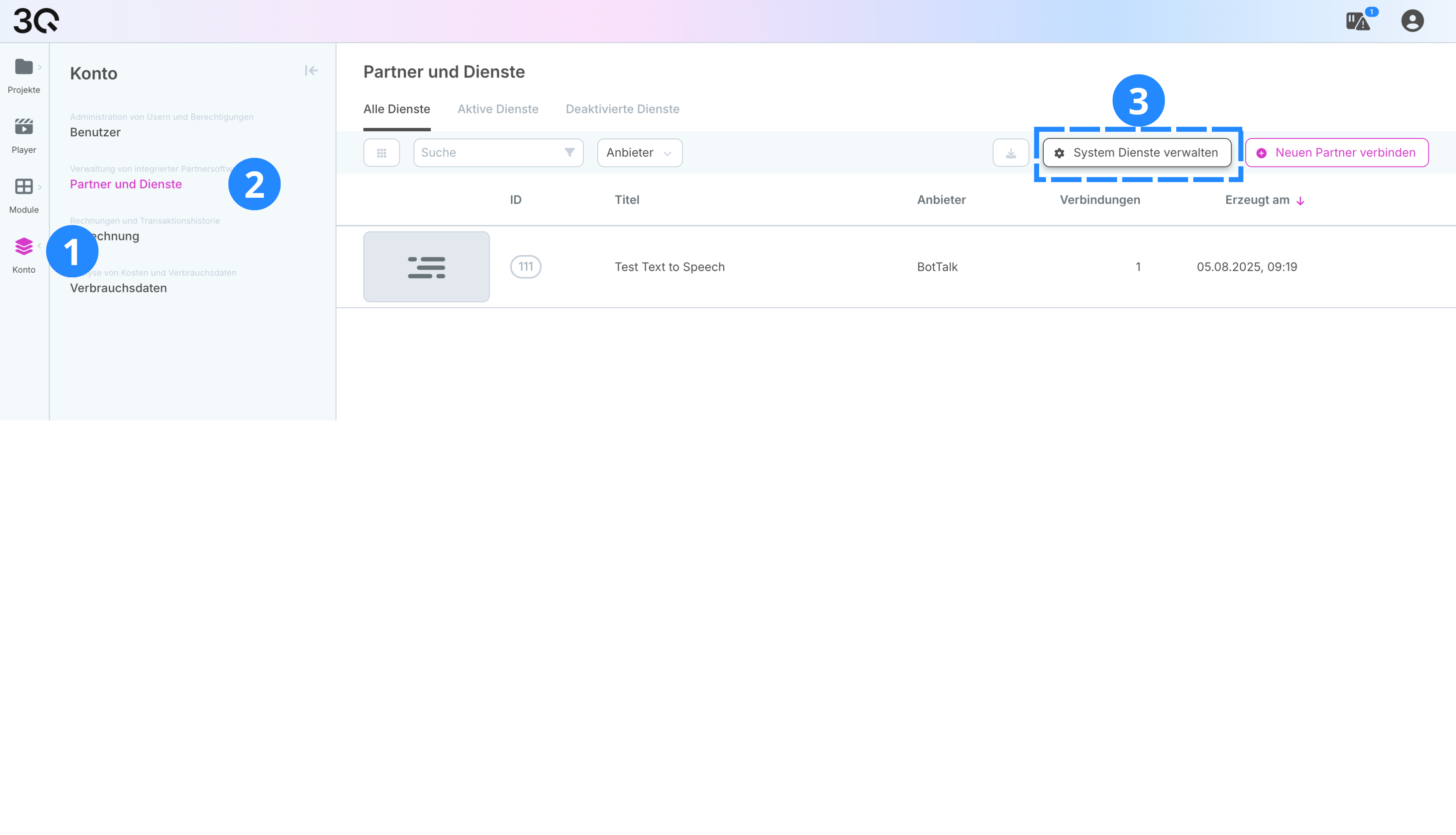Click the download export icon button
This screenshot has height=835, width=1456.
[1011, 153]
